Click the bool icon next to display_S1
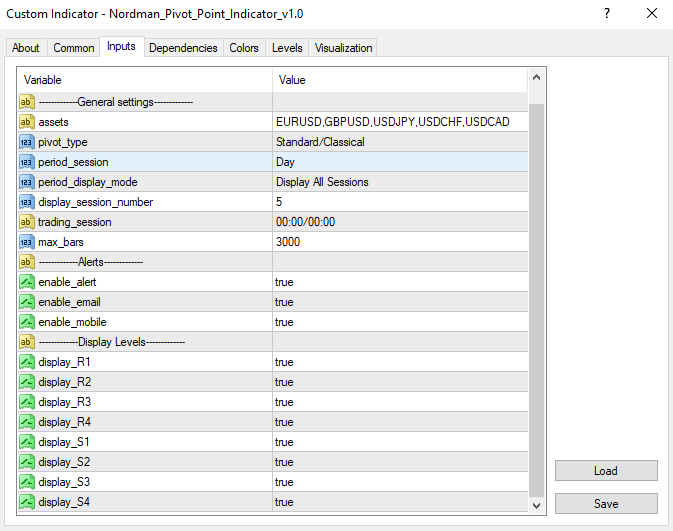 [27, 442]
